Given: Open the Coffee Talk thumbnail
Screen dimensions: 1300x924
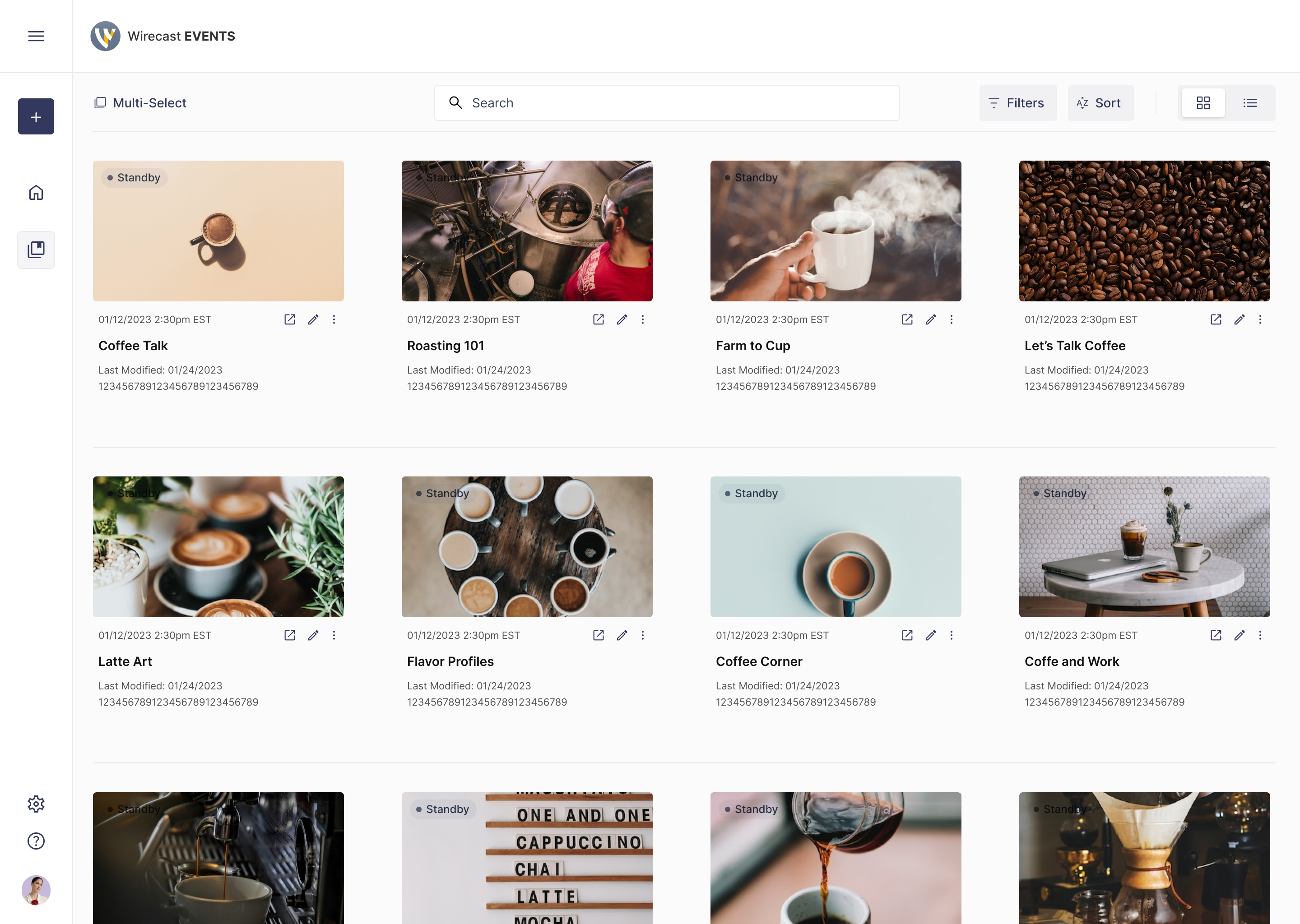Looking at the screenshot, I should 218,231.
